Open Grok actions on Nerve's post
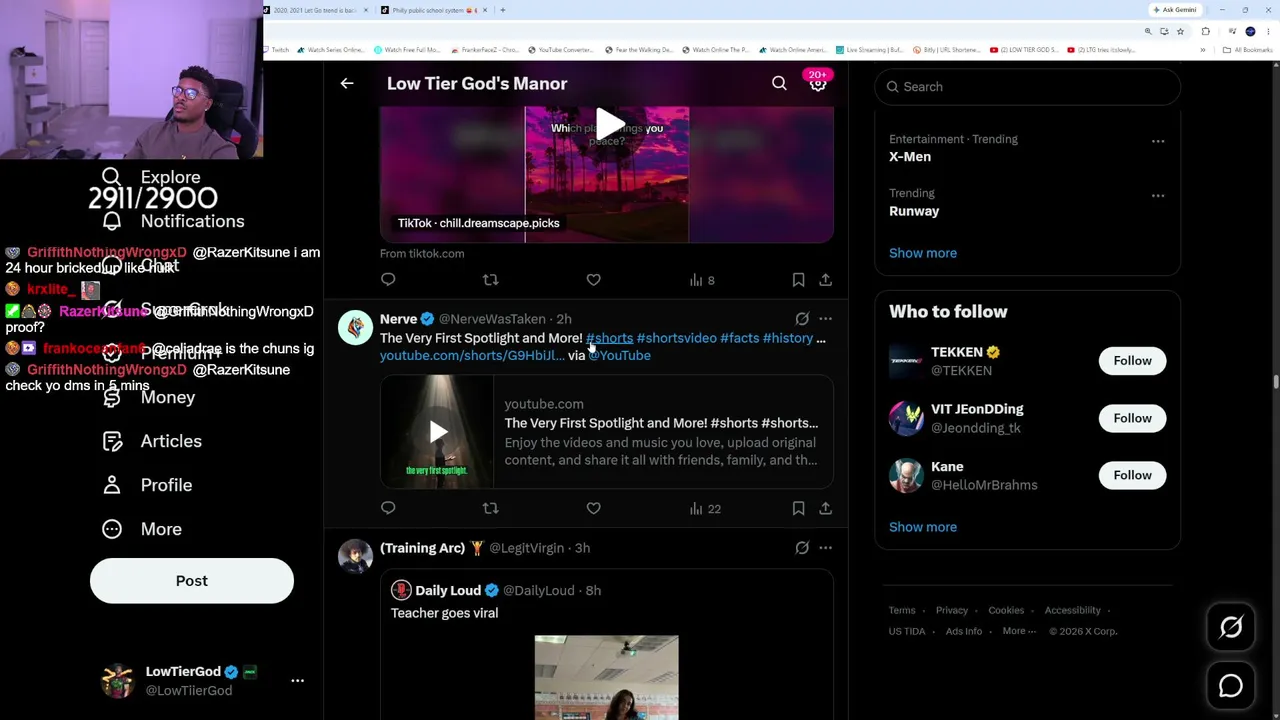The width and height of the screenshot is (1280, 720). 802,319
